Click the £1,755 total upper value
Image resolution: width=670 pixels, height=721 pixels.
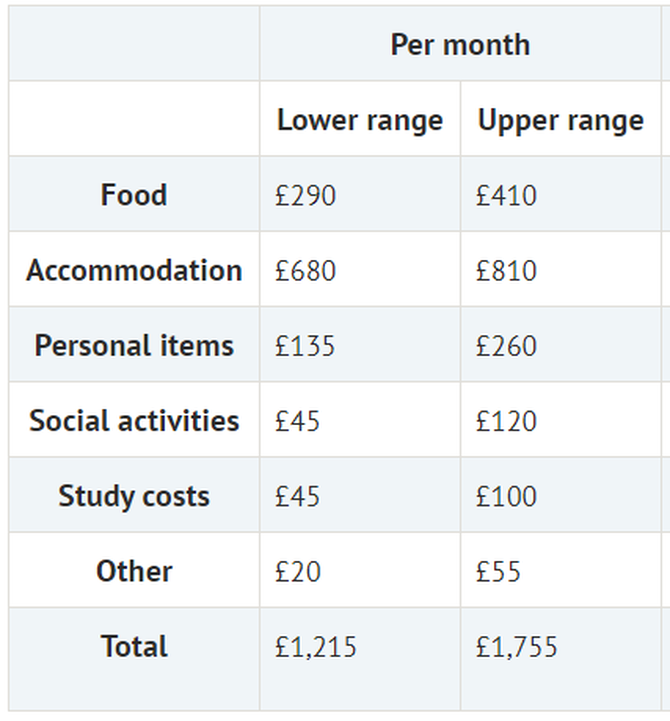point(516,647)
